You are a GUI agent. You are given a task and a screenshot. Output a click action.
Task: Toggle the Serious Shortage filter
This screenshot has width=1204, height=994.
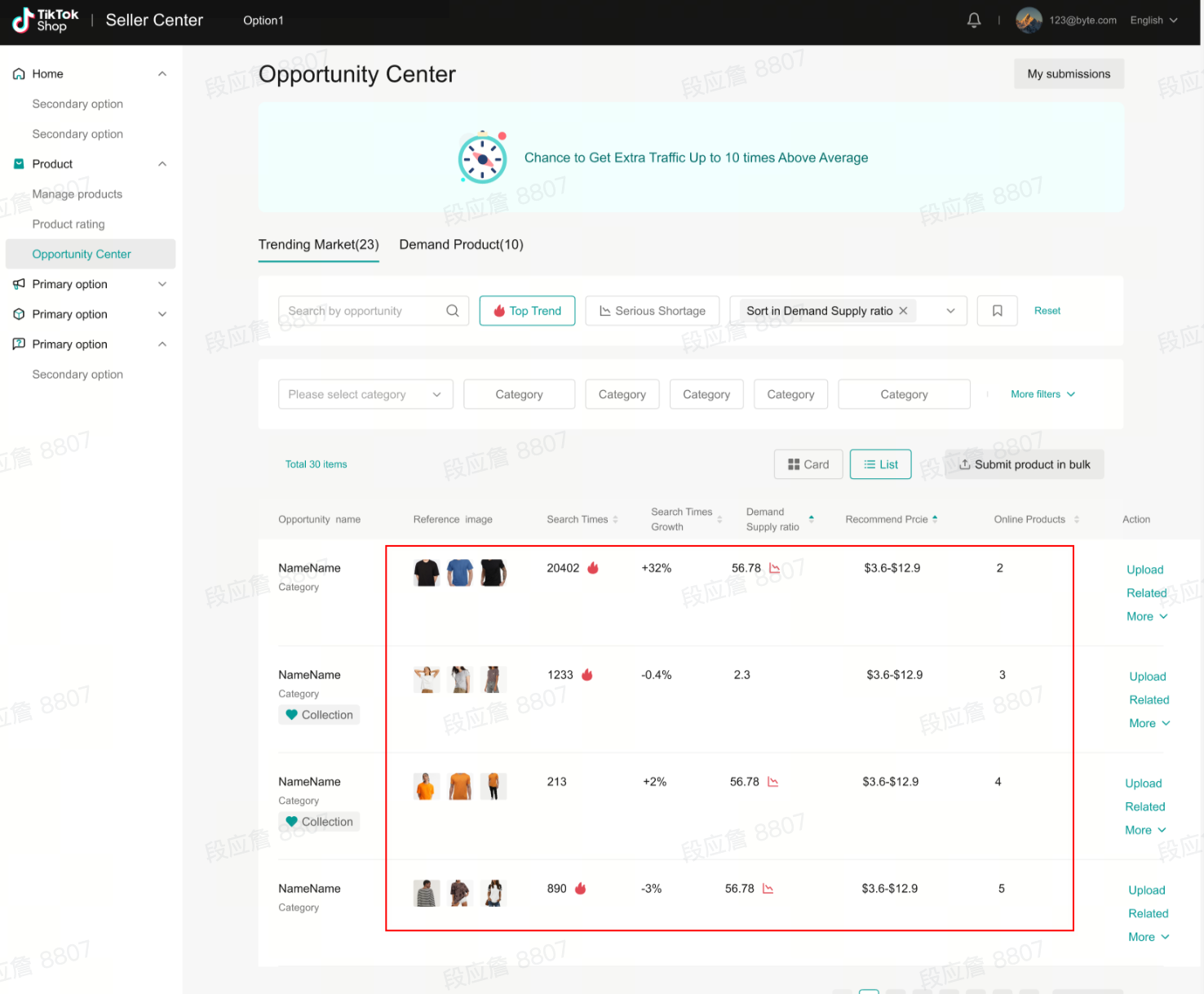coord(652,311)
